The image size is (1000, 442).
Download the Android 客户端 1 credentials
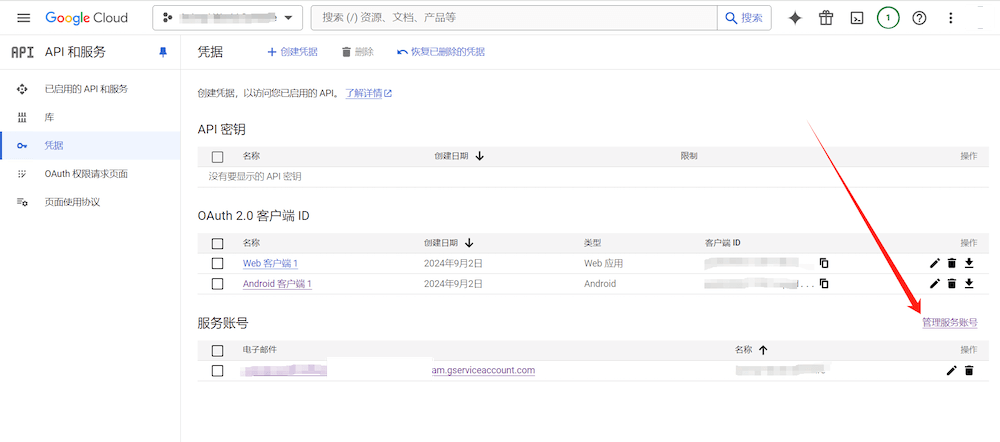968,283
